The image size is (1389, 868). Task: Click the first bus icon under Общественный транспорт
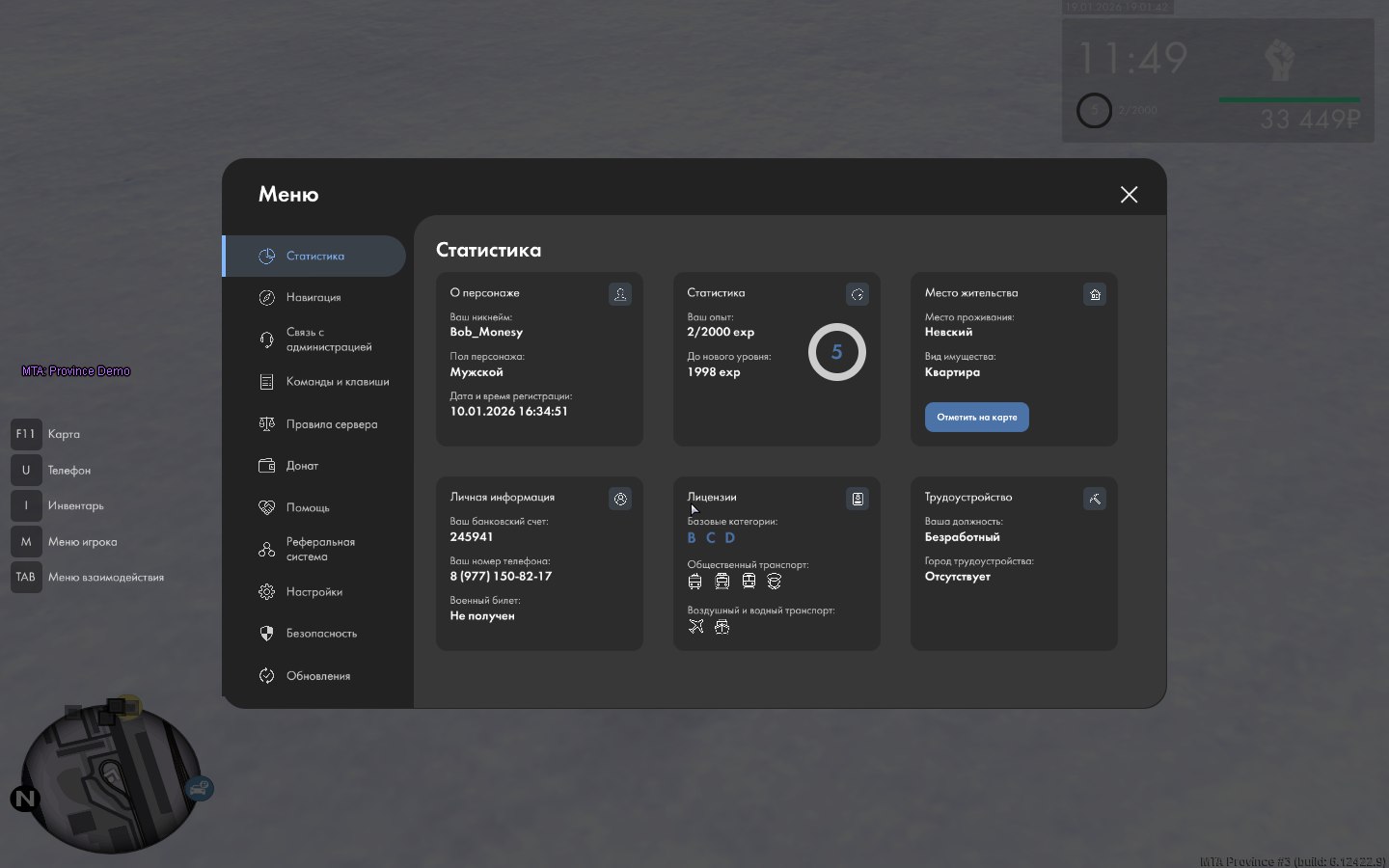(695, 582)
